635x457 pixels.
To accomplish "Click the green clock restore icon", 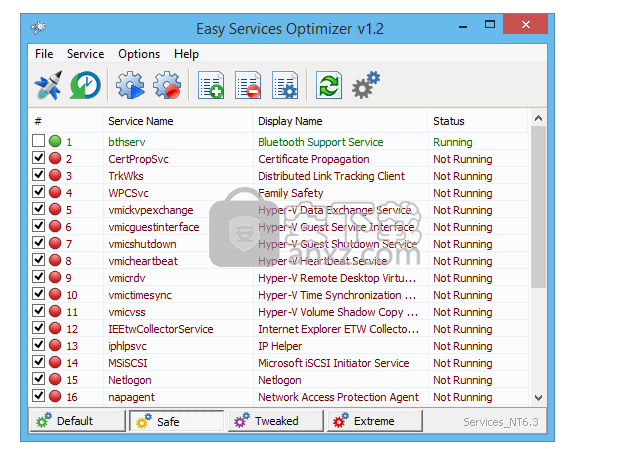I will (84, 86).
